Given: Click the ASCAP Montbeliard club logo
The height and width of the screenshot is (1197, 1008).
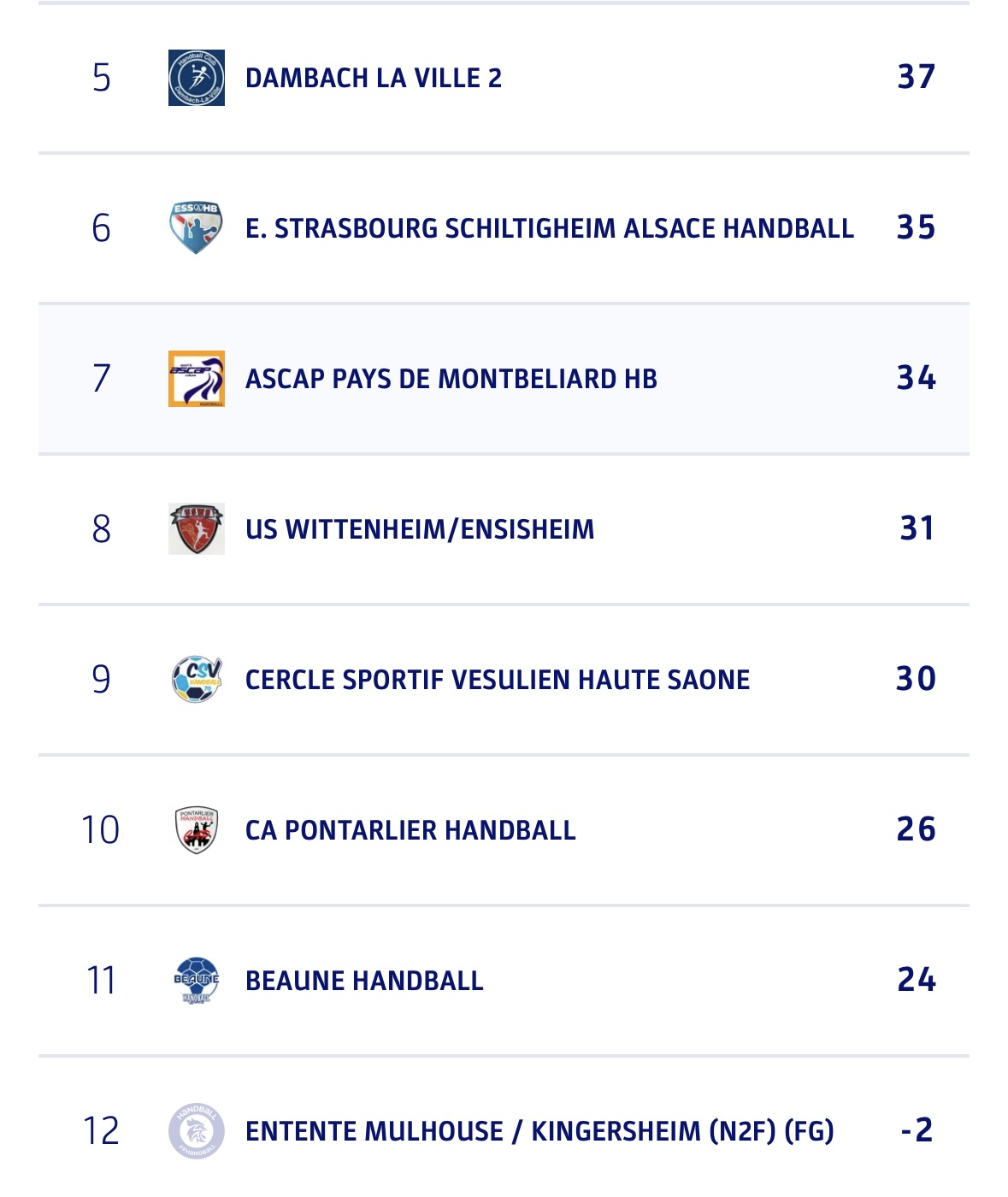Looking at the screenshot, I should pyautogui.click(x=197, y=379).
